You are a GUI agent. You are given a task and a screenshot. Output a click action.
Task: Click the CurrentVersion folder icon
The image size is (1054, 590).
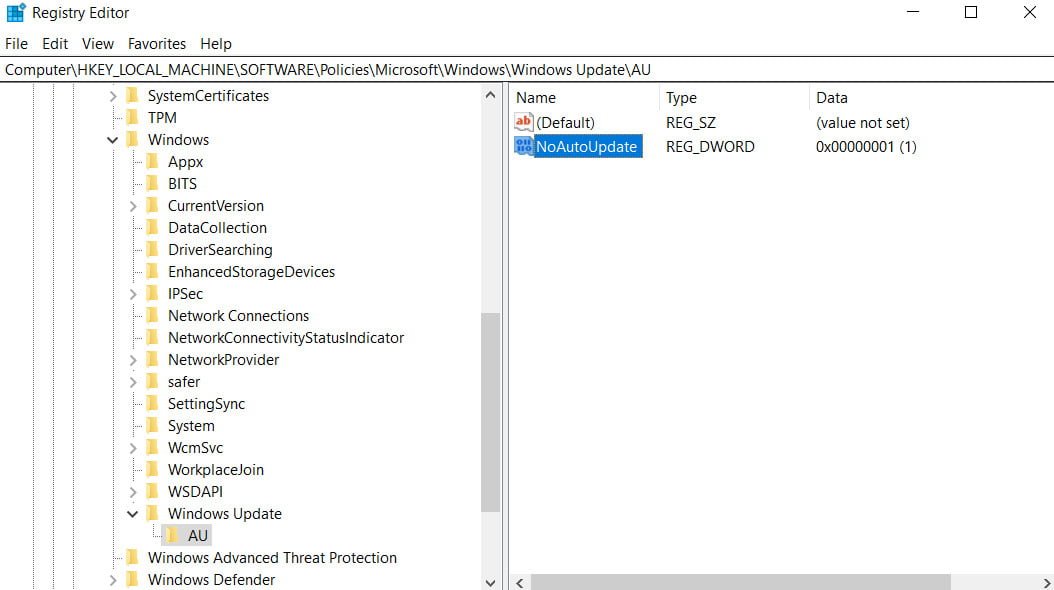(153, 206)
